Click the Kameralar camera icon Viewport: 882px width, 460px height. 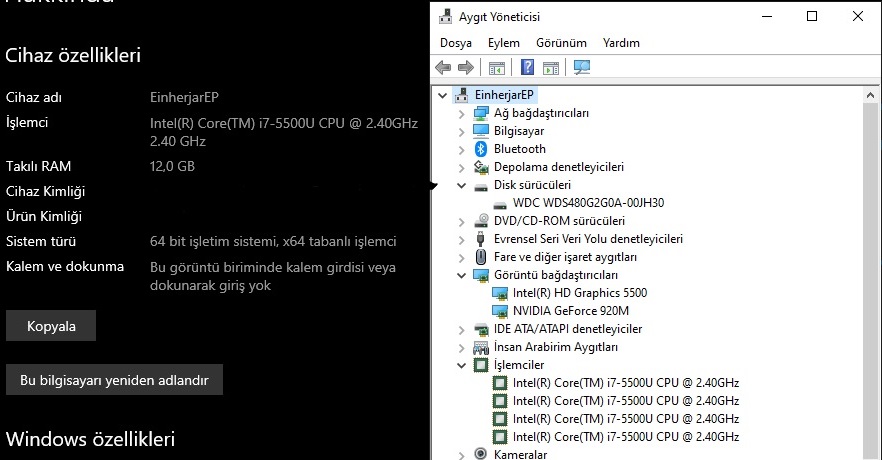(x=481, y=454)
